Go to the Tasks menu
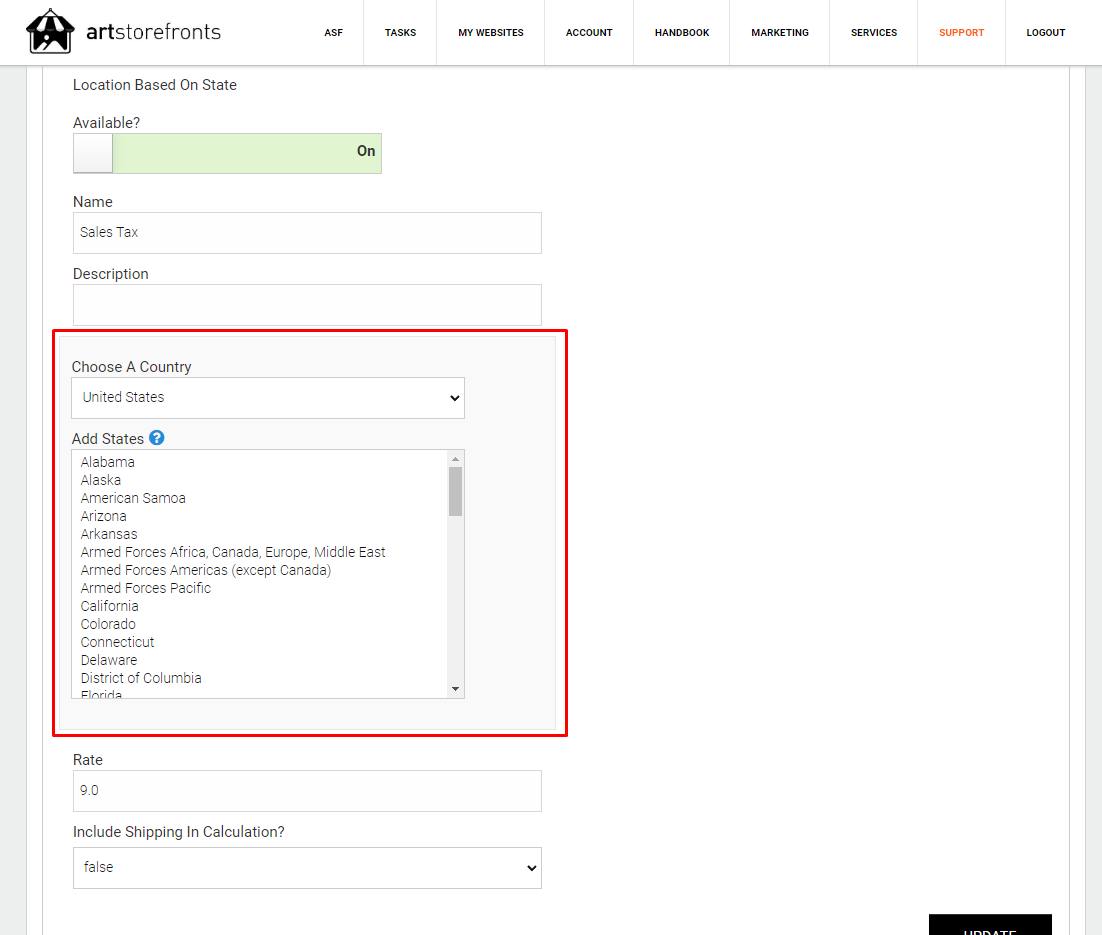 coord(401,32)
